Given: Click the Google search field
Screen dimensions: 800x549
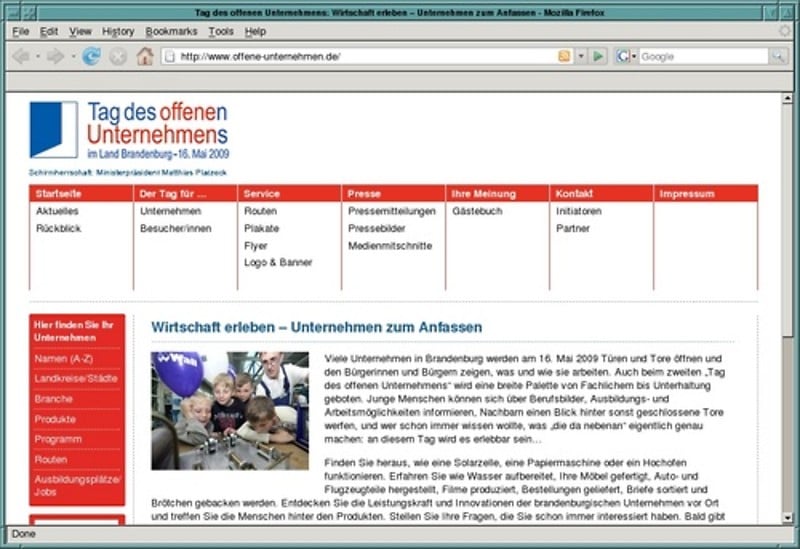Looking at the screenshot, I should coord(703,56).
